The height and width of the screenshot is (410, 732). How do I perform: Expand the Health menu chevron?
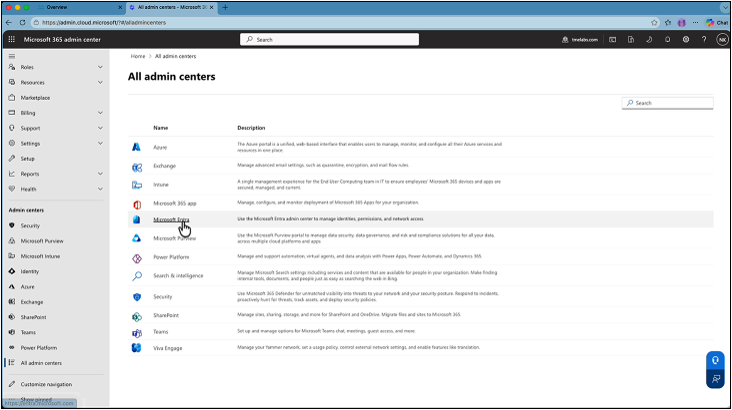[x=100, y=189]
